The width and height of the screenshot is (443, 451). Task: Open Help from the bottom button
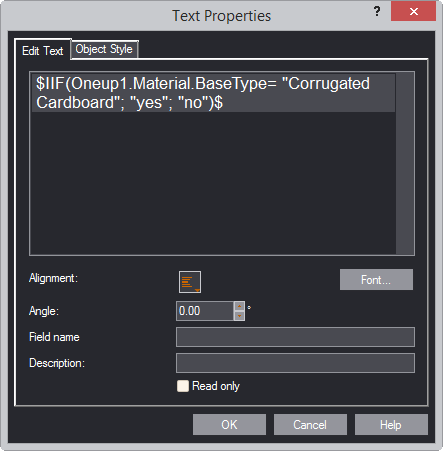point(391,425)
